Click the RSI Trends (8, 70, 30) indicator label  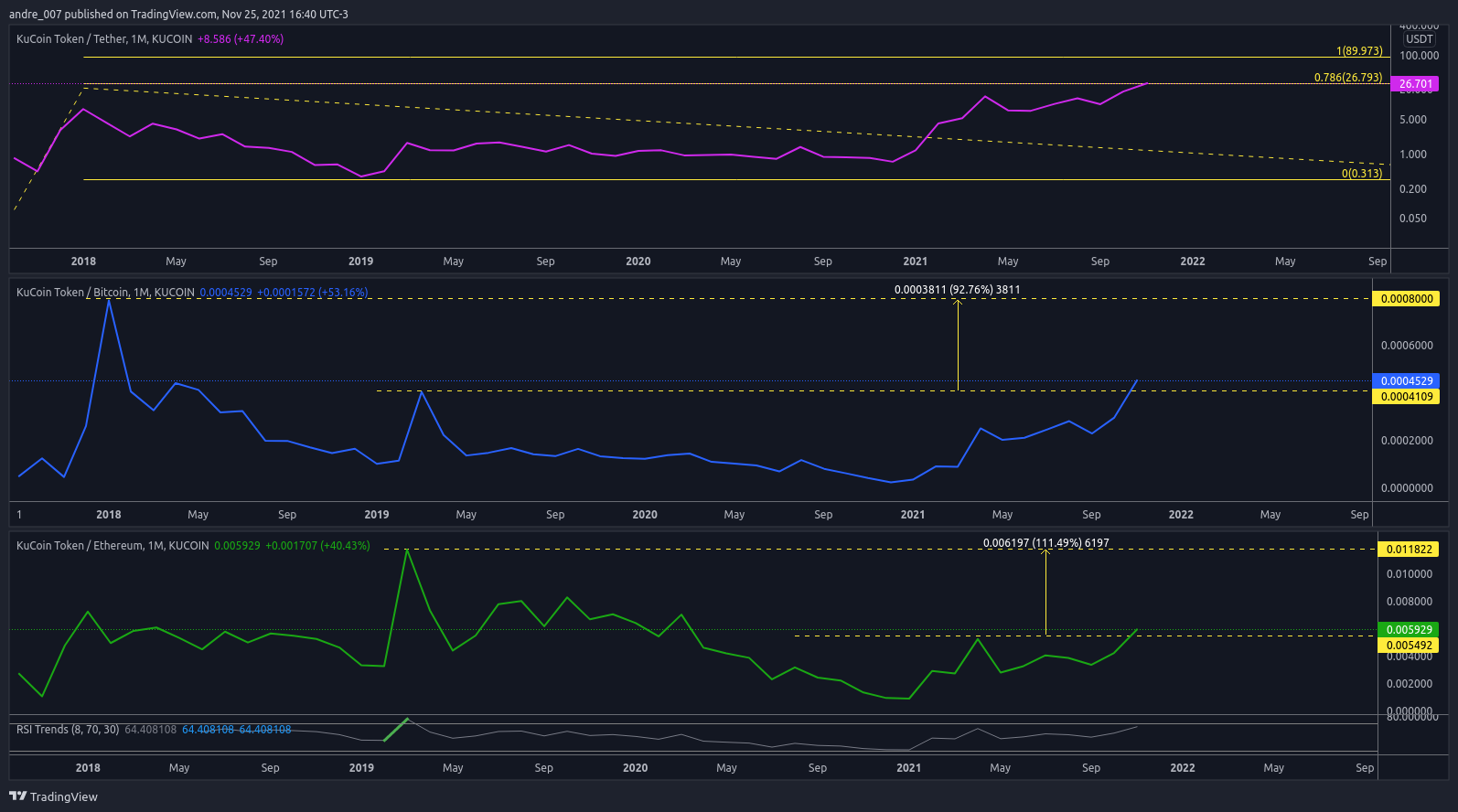pos(68,730)
